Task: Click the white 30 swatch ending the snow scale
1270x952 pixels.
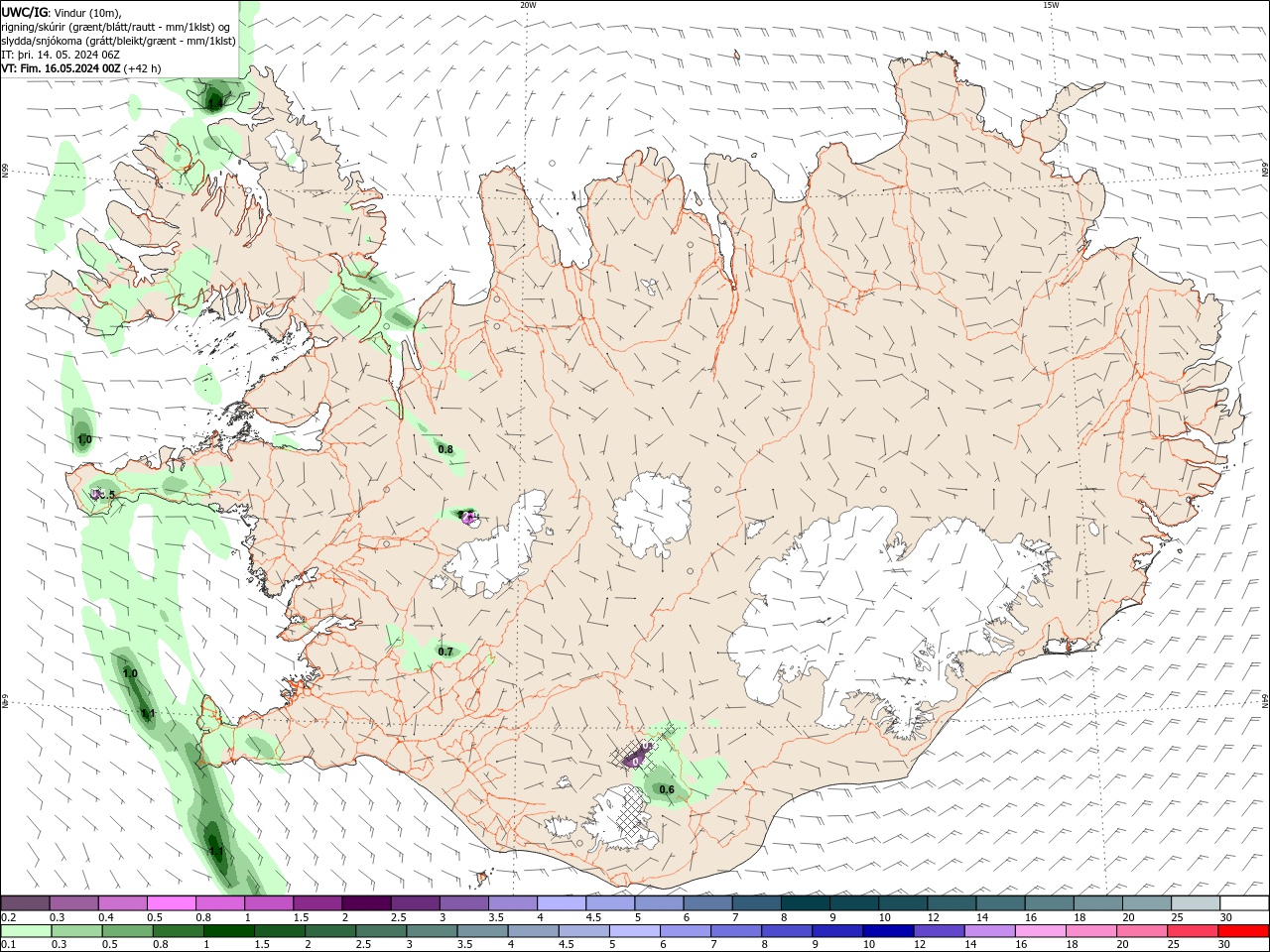Action: (x=1244, y=903)
